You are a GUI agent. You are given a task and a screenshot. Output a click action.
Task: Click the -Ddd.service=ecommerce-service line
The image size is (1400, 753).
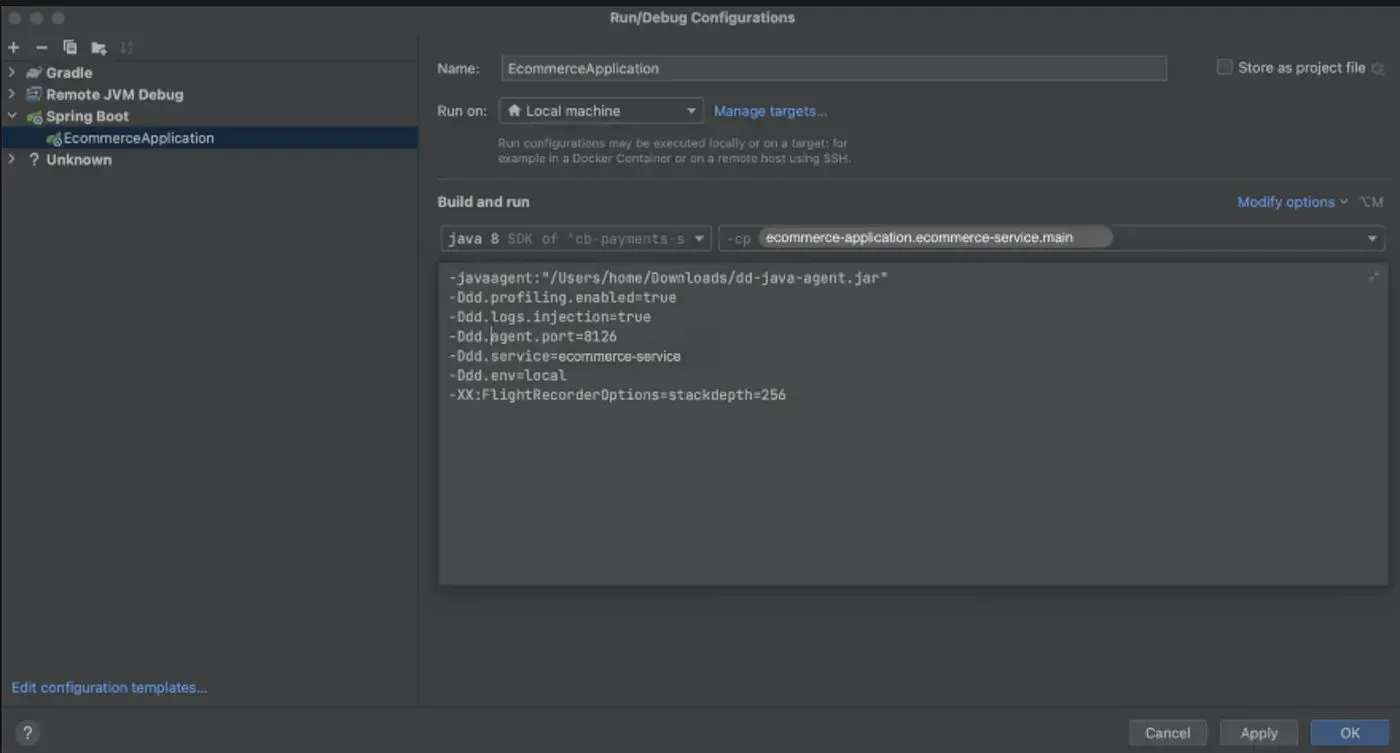565,356
